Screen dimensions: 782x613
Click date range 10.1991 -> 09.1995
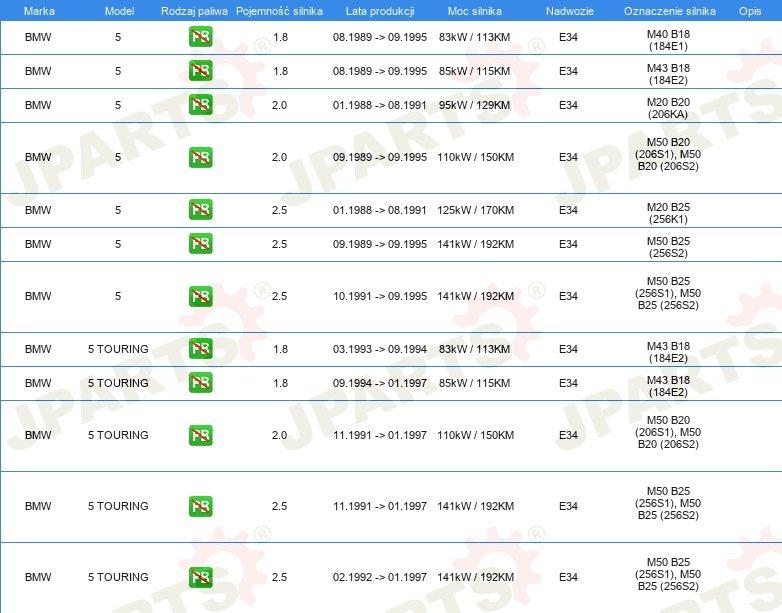click(x=380, y=296)
